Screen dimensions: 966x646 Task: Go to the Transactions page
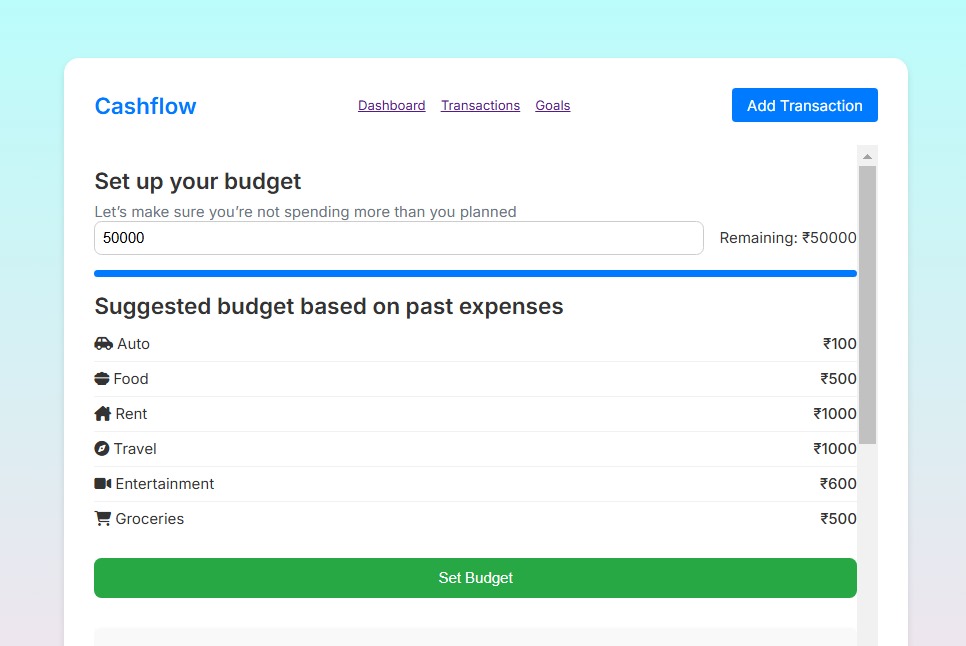(x=480, y=106)
